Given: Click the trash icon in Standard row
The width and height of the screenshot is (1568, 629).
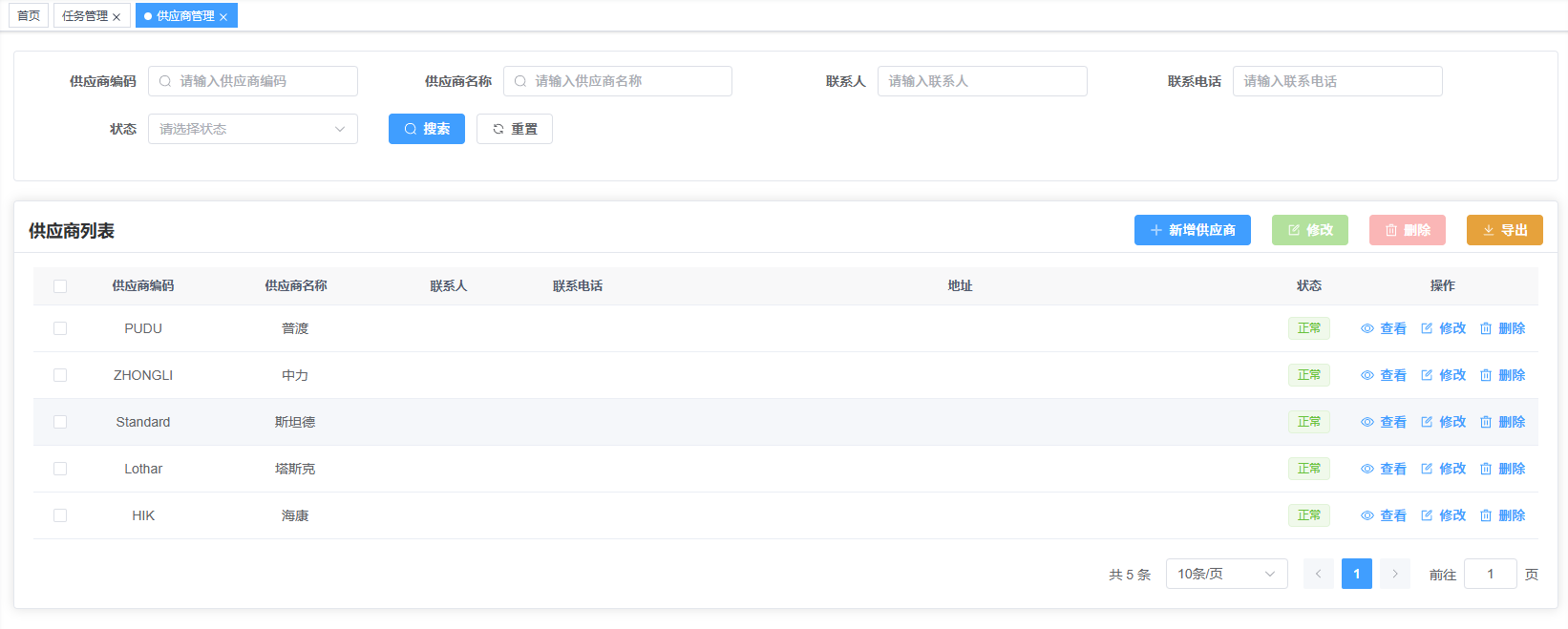Looking at the screenshot, I should click(1486, 422).
